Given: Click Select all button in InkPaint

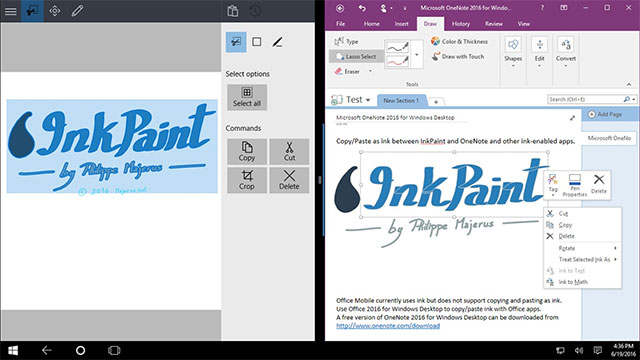Looking at the screenshot, I should click(247, 98).
